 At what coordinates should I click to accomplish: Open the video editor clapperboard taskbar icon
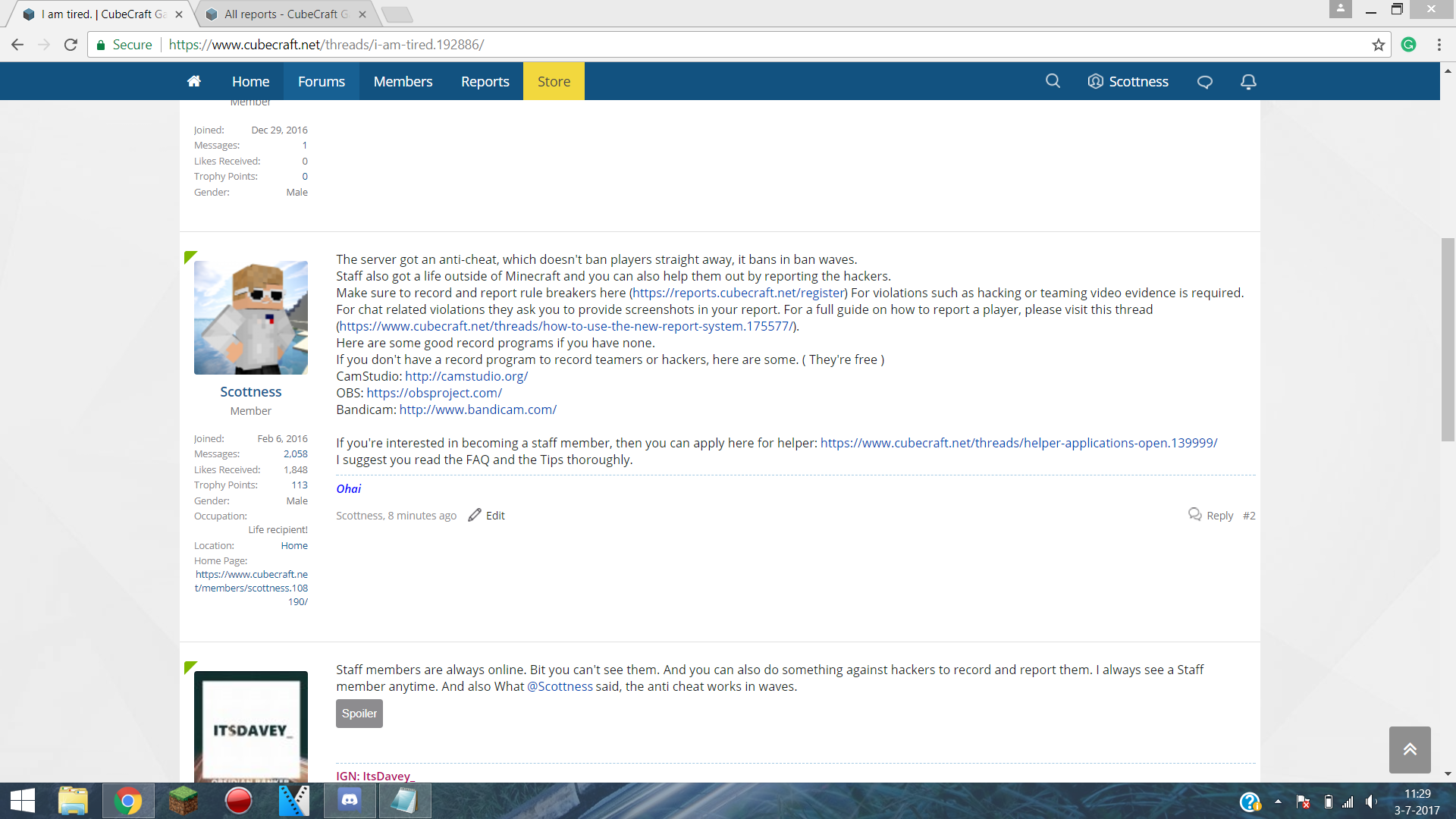pos(294,801)
